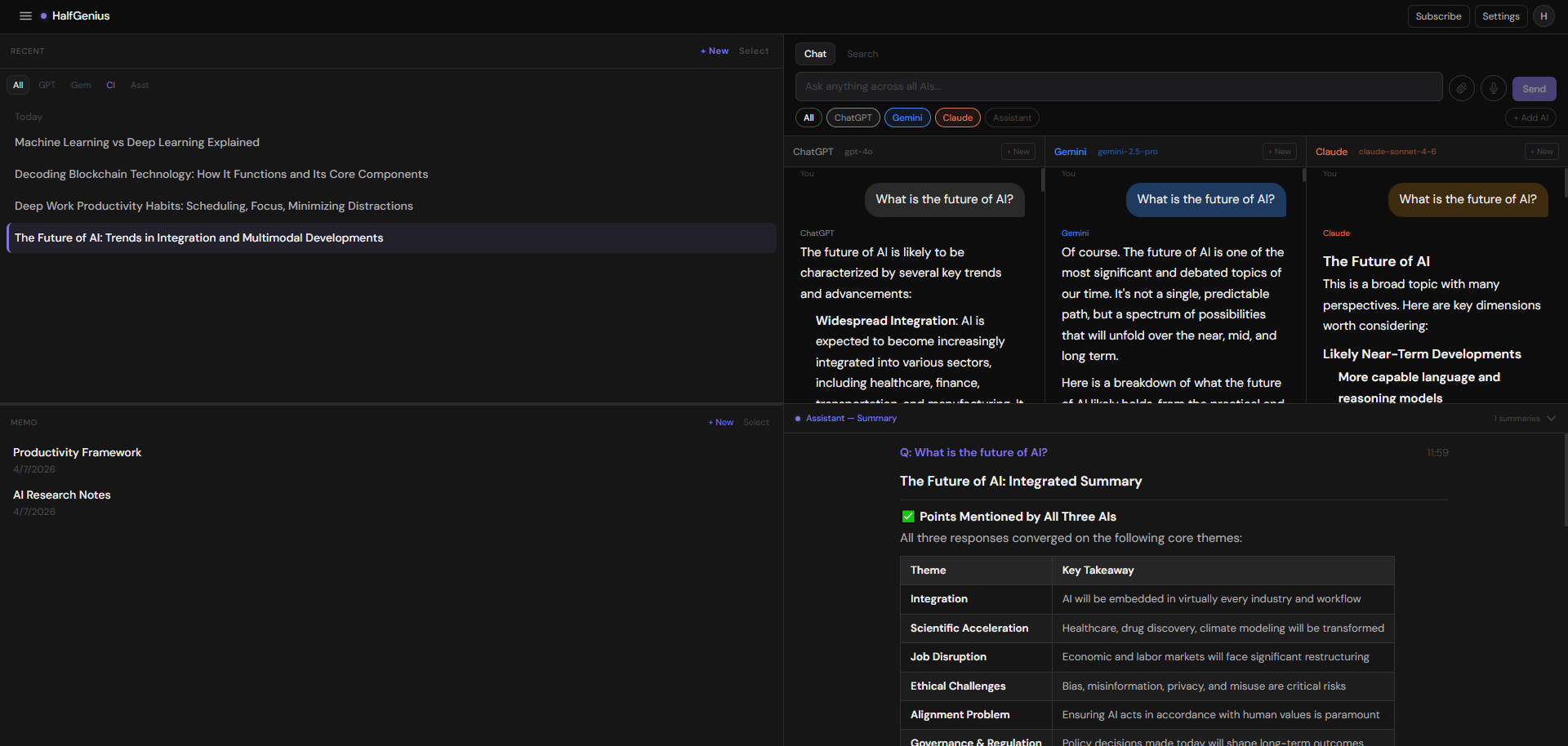Open the gemini-2.5-pro model selector
The image size is (1568, 746).
pyautogui.click(x=1127, y=152)
